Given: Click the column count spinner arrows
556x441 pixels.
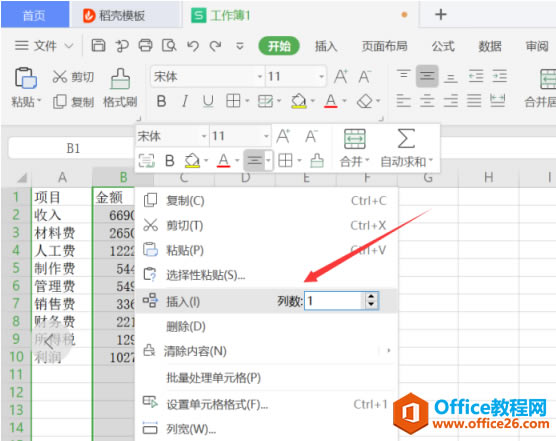Looking at the screenshot, I should [x=371, y=301].
